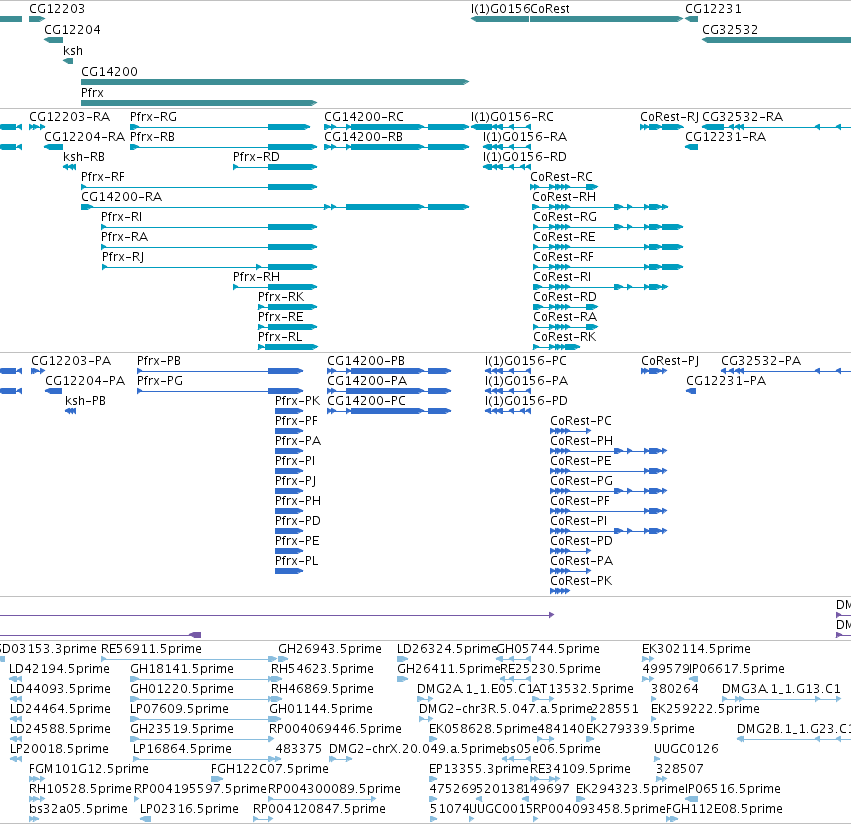This screenshot has width=851, height=824.
Task: Click transcript label CoRest-RH
Action: (x=564, y=197)
